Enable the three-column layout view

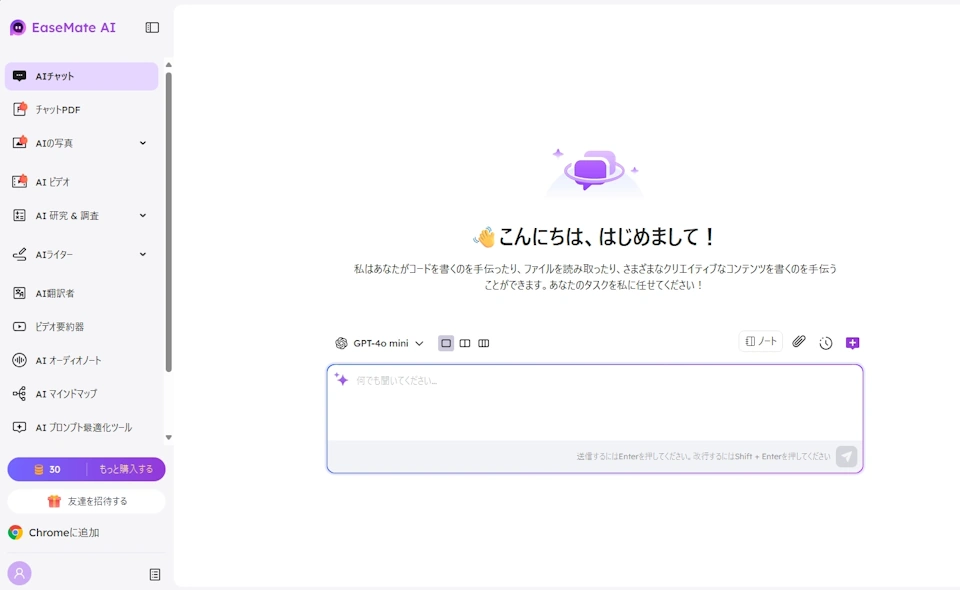[x=484, y=342]
